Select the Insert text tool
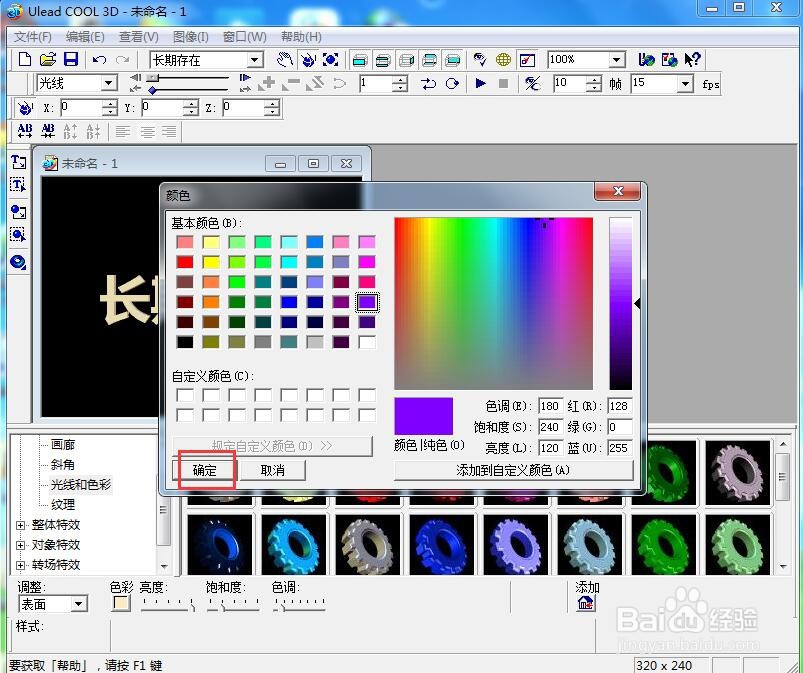 [18, 162]
